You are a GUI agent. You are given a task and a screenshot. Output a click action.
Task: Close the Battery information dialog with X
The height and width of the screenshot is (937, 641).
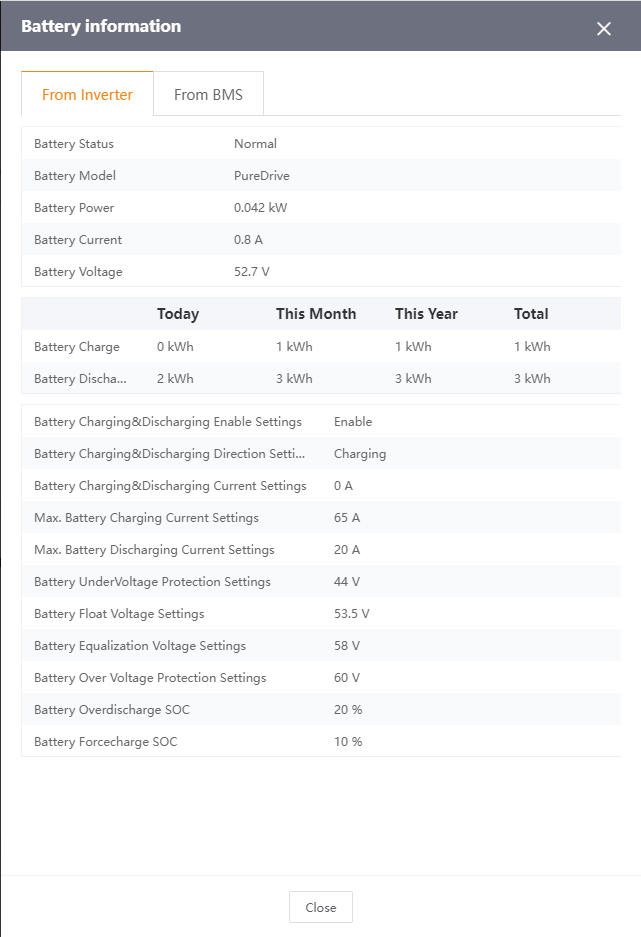[603, 29]
